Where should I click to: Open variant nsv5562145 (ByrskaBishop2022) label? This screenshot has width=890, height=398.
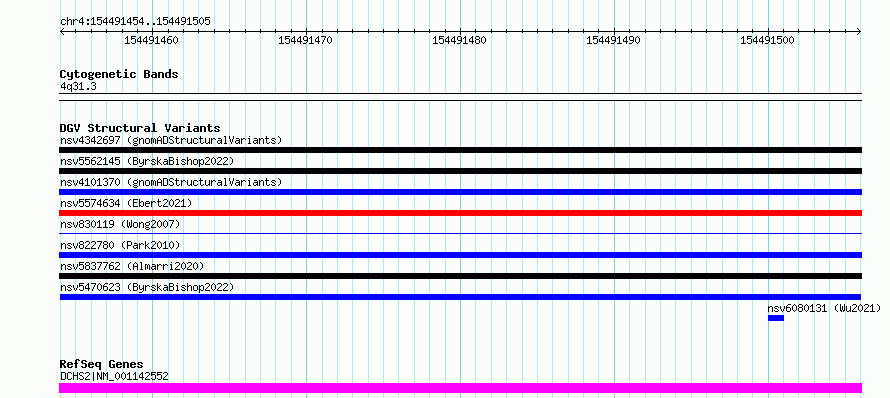coord(147,161)
